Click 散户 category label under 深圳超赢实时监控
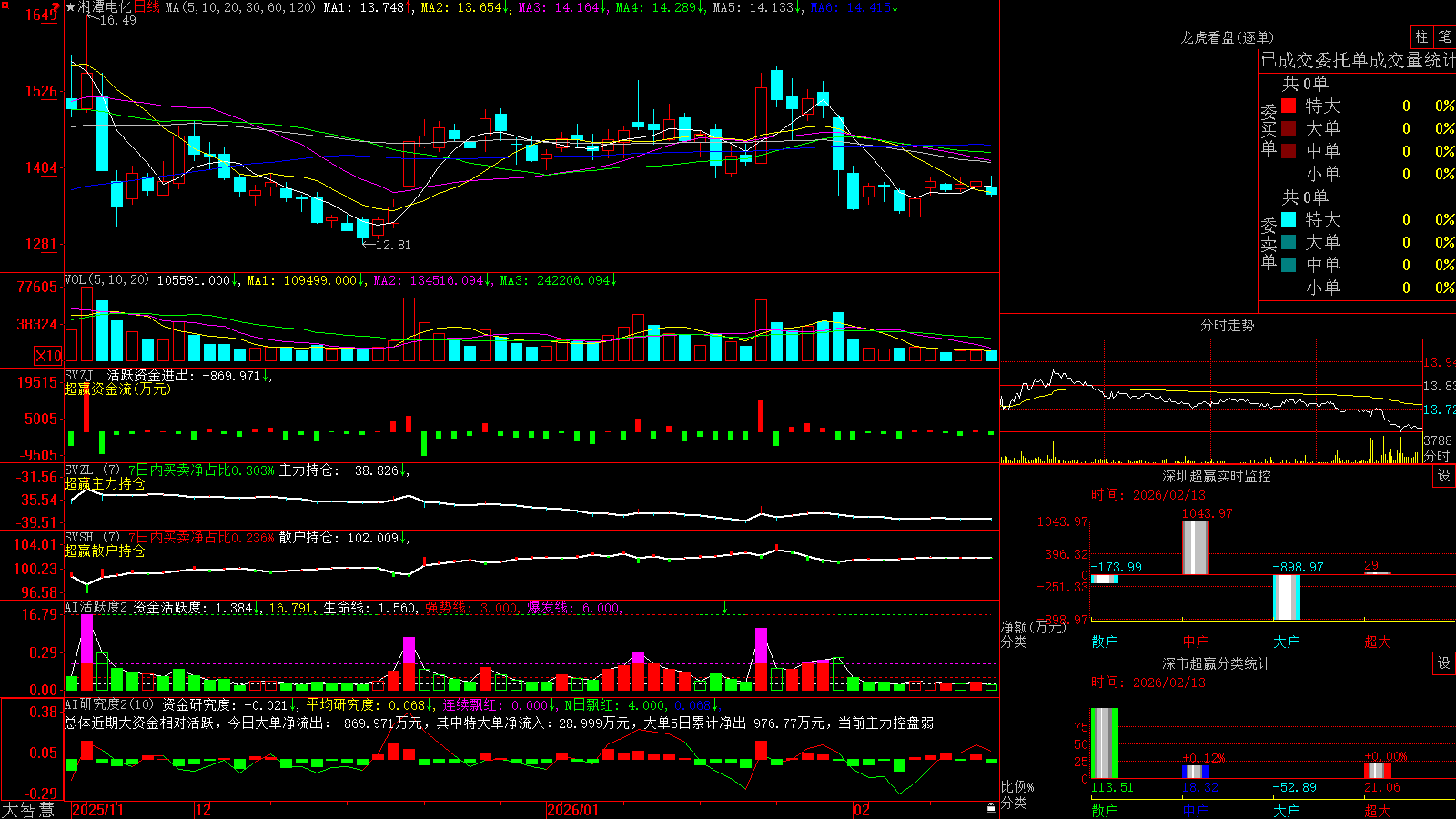This screenshot has width=1456, height=819. [1105, 642]
